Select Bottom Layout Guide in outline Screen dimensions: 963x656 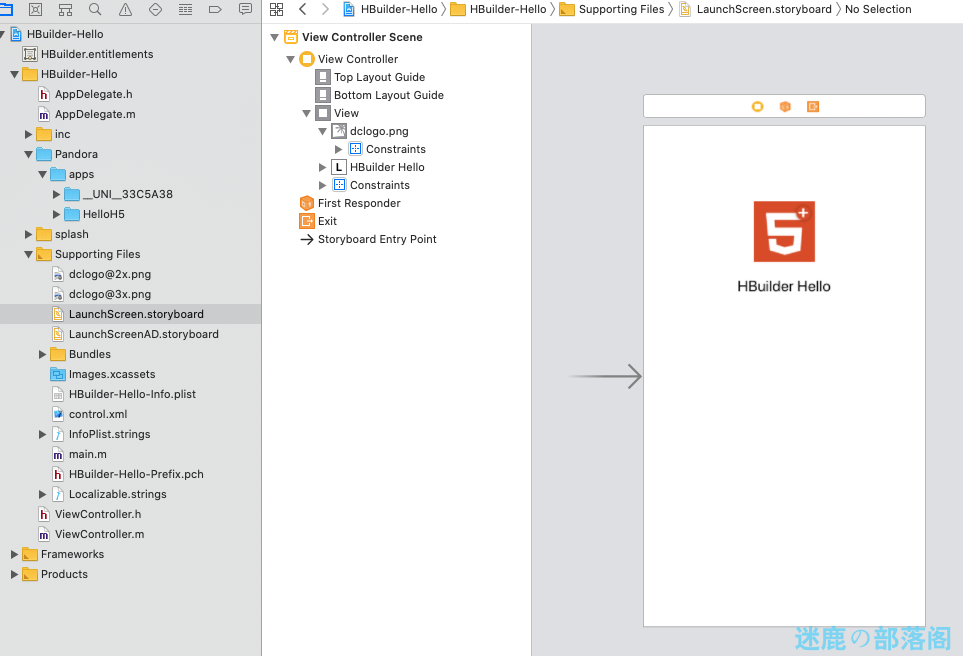(x=389, y=95)
